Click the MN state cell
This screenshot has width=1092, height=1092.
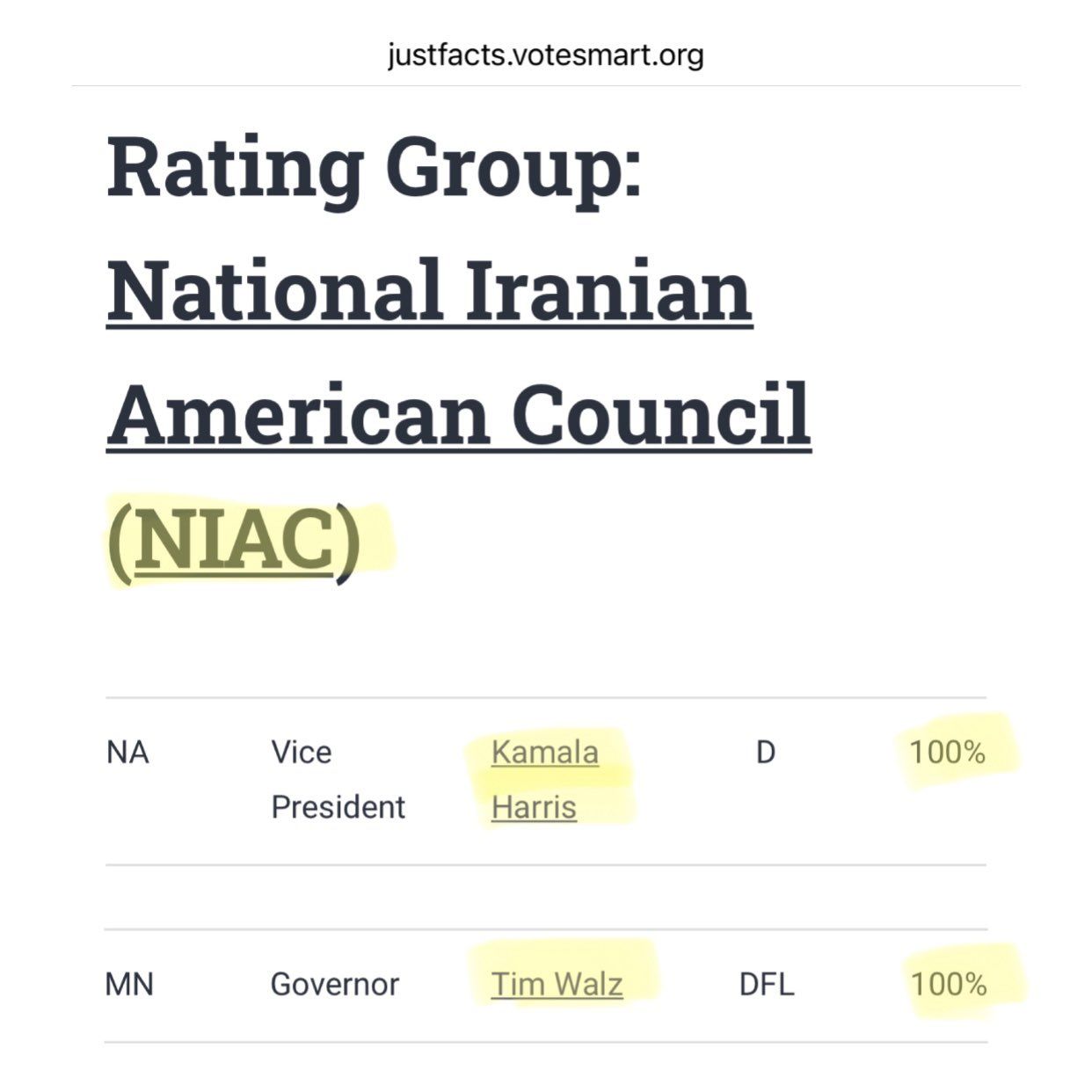coord(129,984)
